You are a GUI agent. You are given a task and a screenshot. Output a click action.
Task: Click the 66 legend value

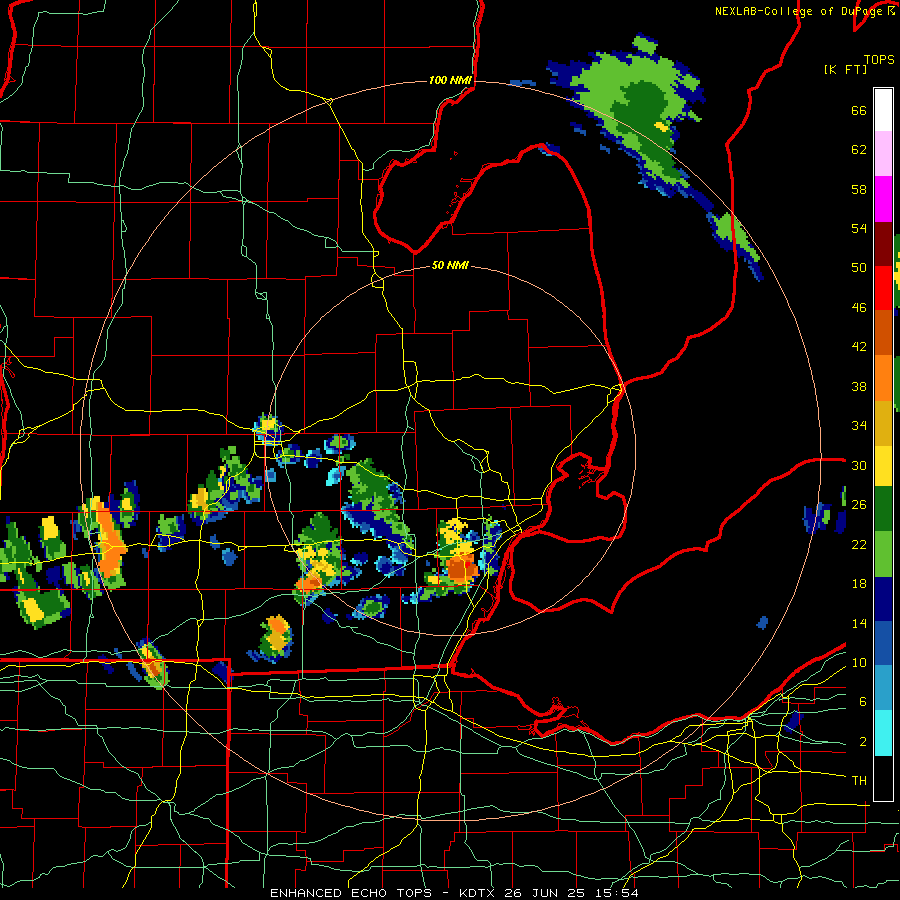click(859, 111)
